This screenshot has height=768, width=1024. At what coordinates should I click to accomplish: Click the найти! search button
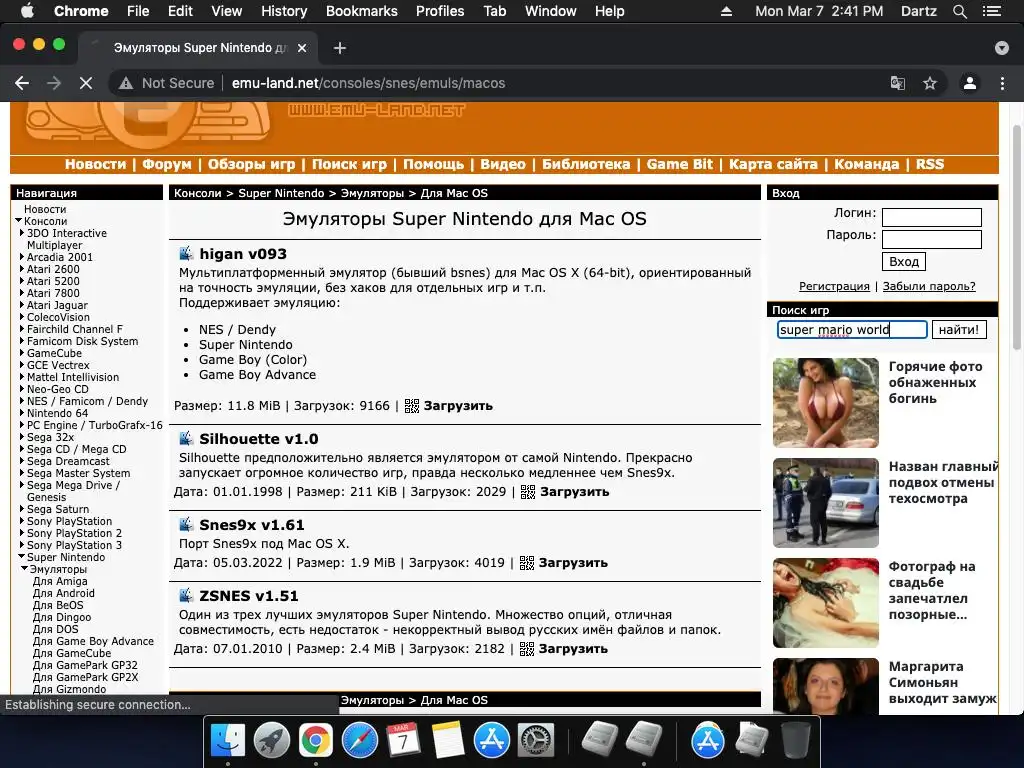point(959,330)
